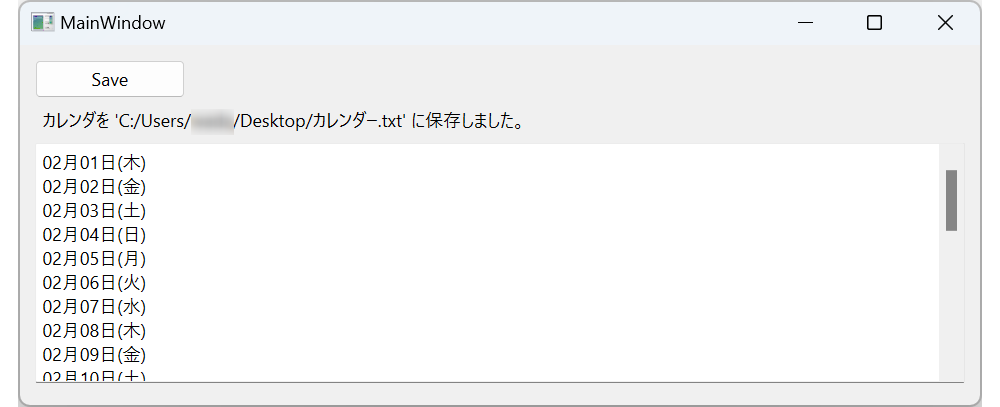Click the MainWindow app icon in title bar

click(x=42, y=23)
